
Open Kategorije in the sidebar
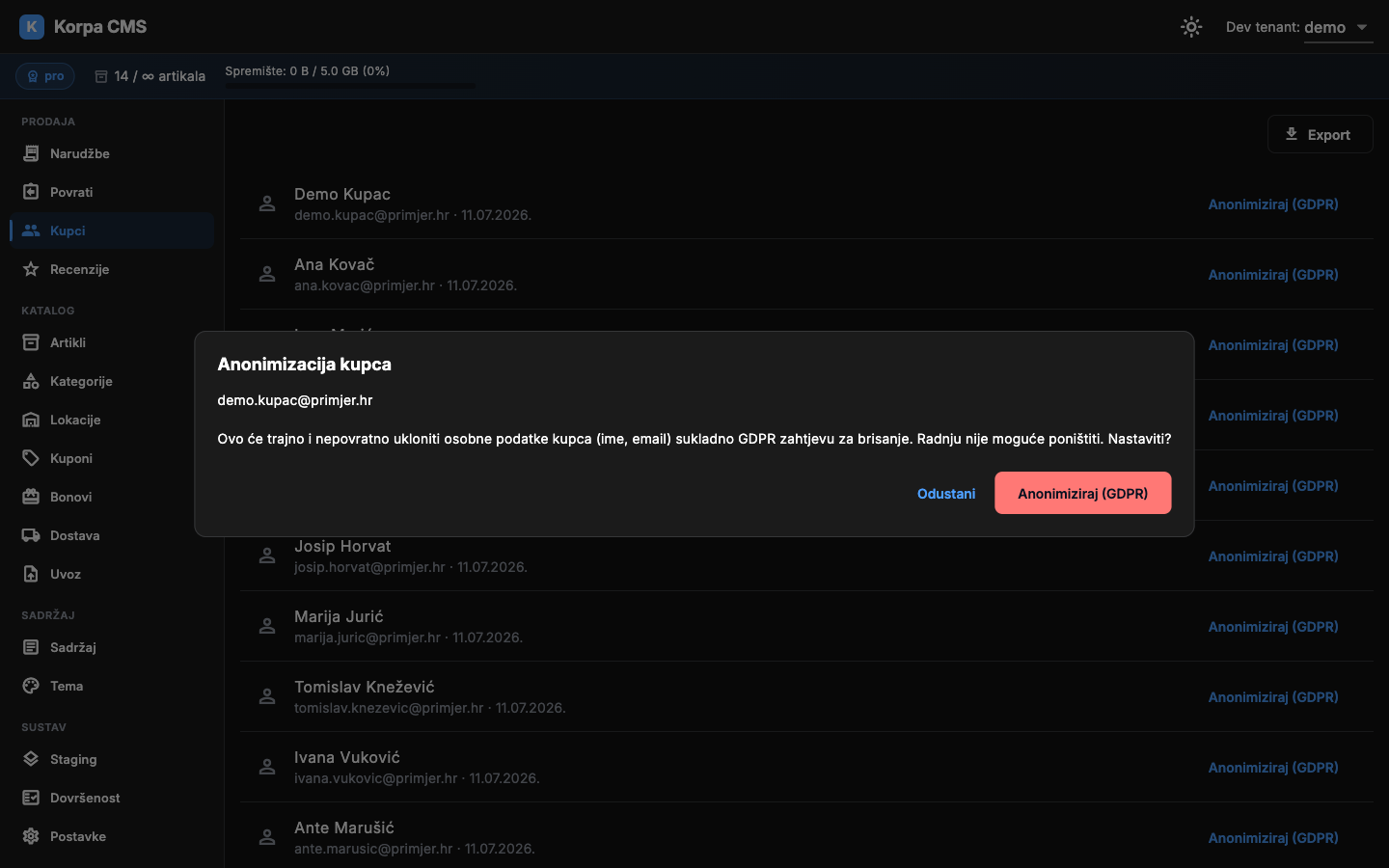112,381
